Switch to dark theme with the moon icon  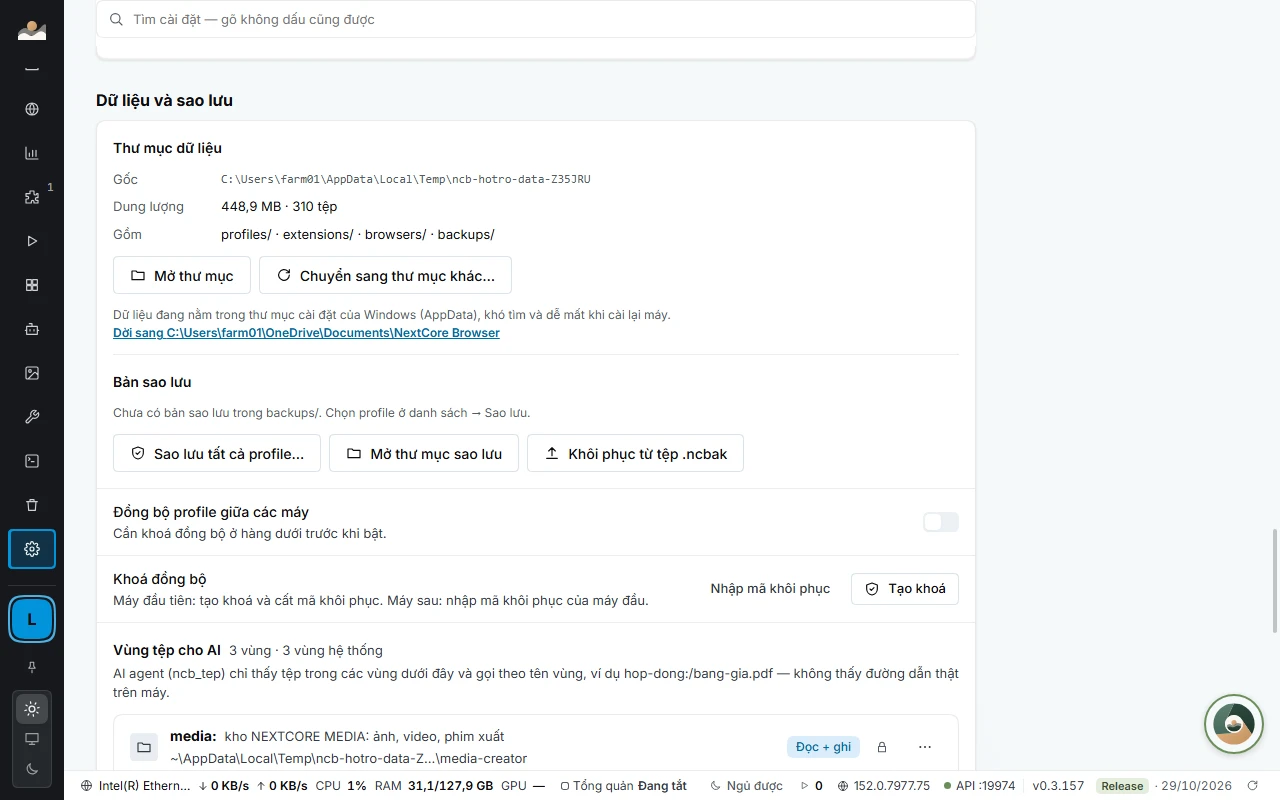(x=32, y=769)
